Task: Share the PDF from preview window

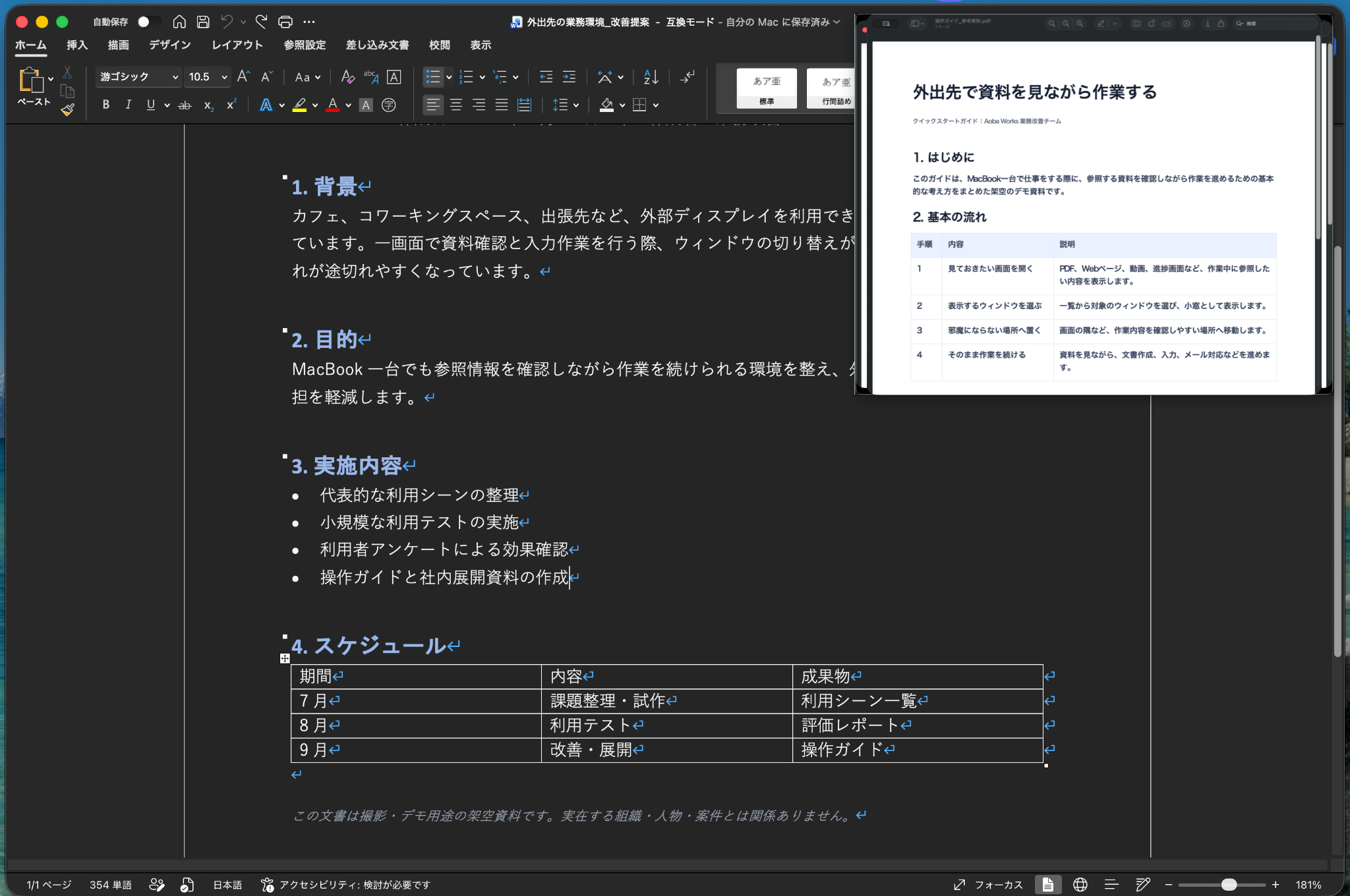Action: (1221, 24)
